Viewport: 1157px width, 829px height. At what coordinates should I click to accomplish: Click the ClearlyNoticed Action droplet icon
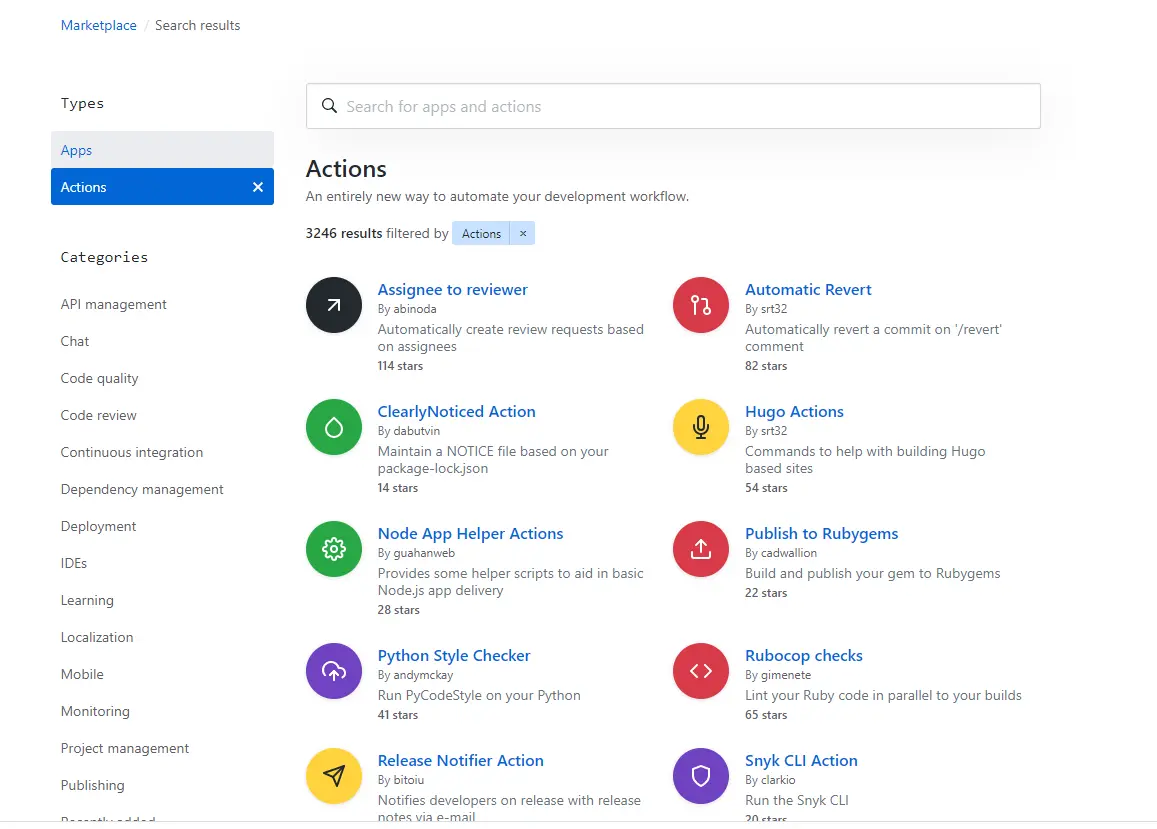tap(334, 427)
